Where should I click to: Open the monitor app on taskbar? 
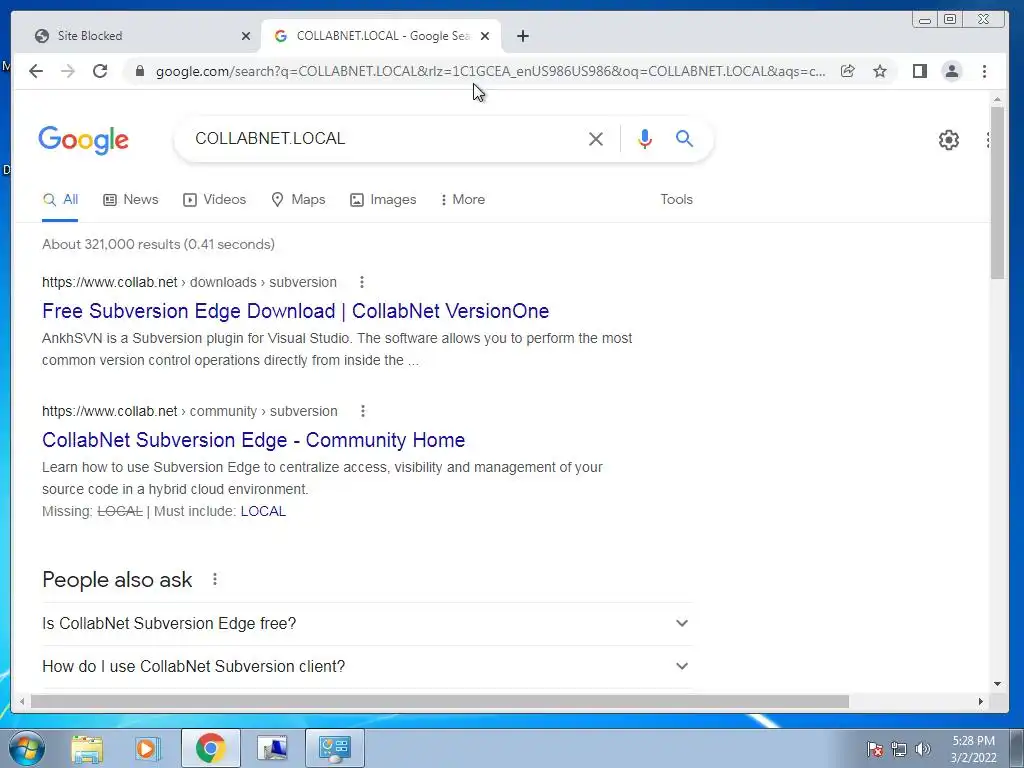(272, 748)
